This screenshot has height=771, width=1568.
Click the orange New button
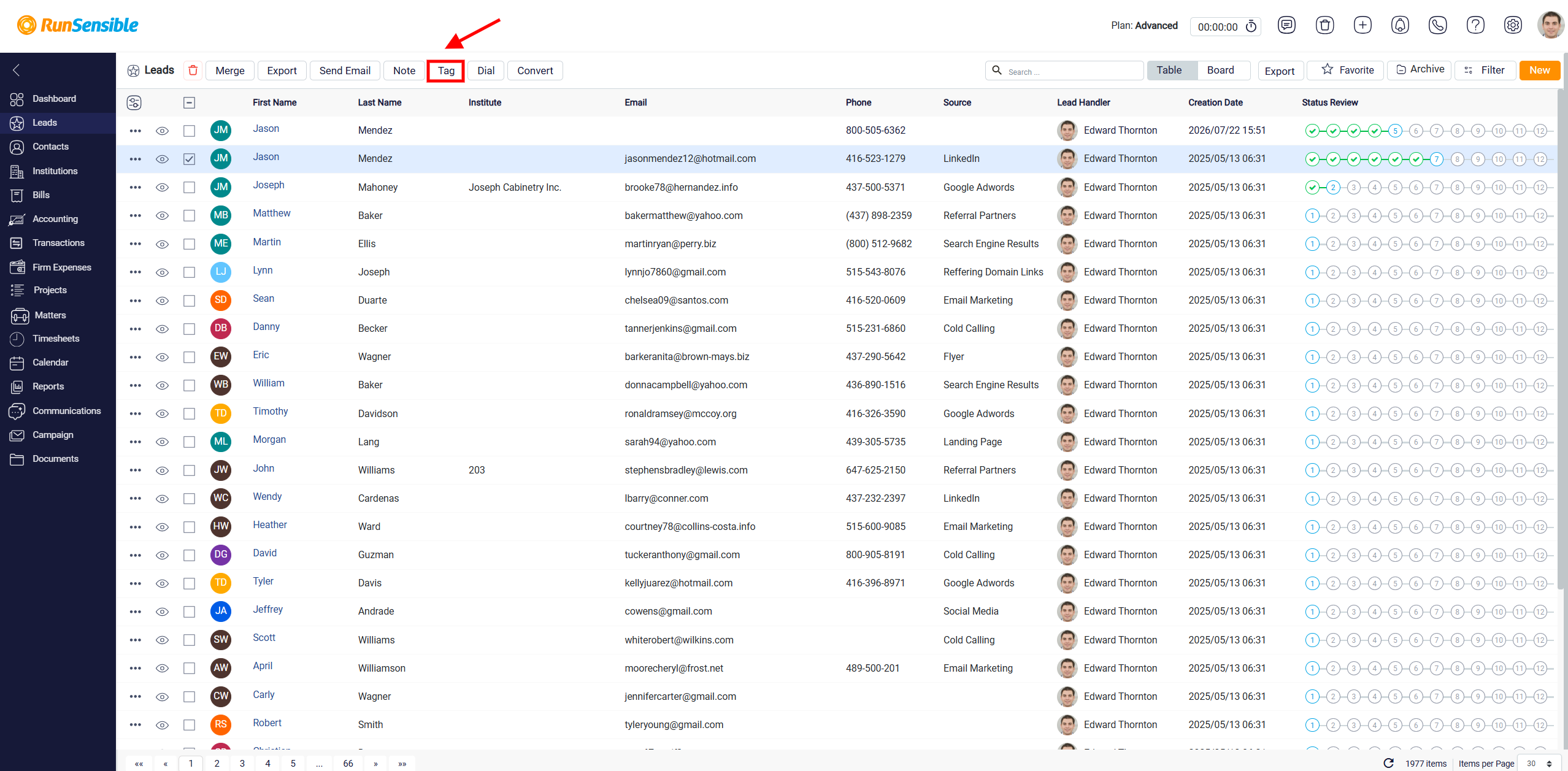click(1539, 70)
